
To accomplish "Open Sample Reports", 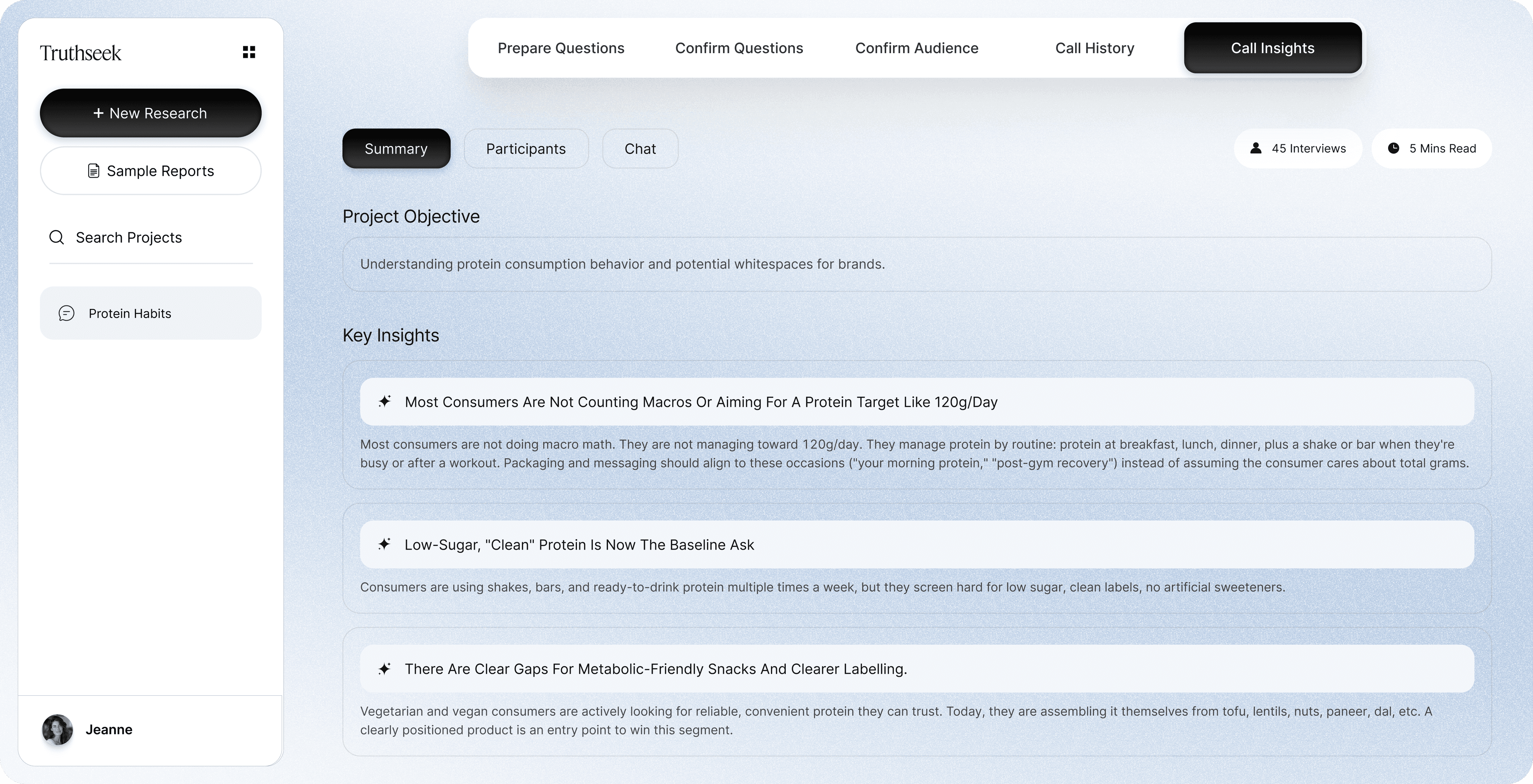I will click(151, 171).
